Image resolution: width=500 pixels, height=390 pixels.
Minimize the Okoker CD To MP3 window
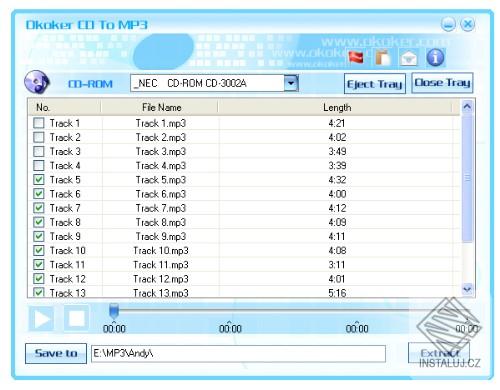tap(448, 24)
